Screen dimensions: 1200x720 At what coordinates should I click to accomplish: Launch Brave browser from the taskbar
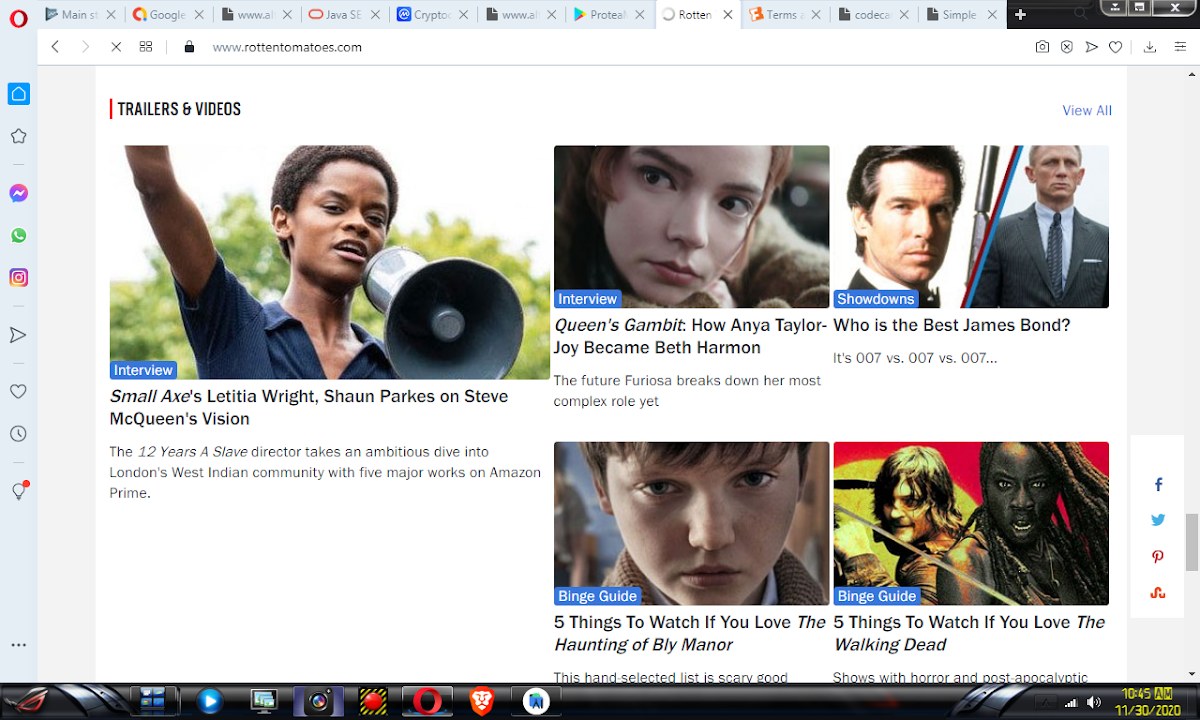[482, 701]
